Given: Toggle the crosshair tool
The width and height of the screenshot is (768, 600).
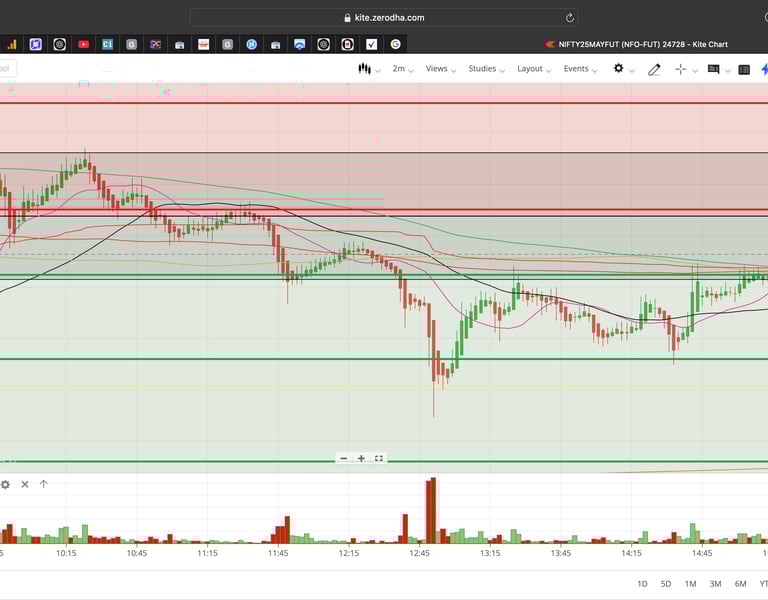Looking at the screenshot, I should tap(680, 70).
